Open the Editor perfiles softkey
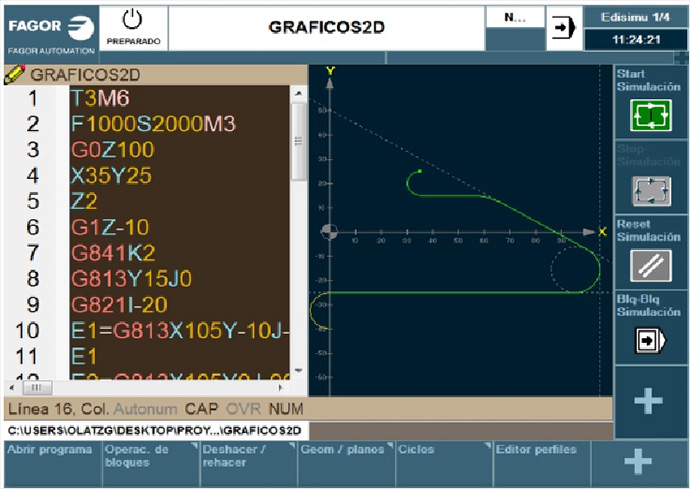The height and width of the screenshot is (489, 690). (x=542, y=463)
